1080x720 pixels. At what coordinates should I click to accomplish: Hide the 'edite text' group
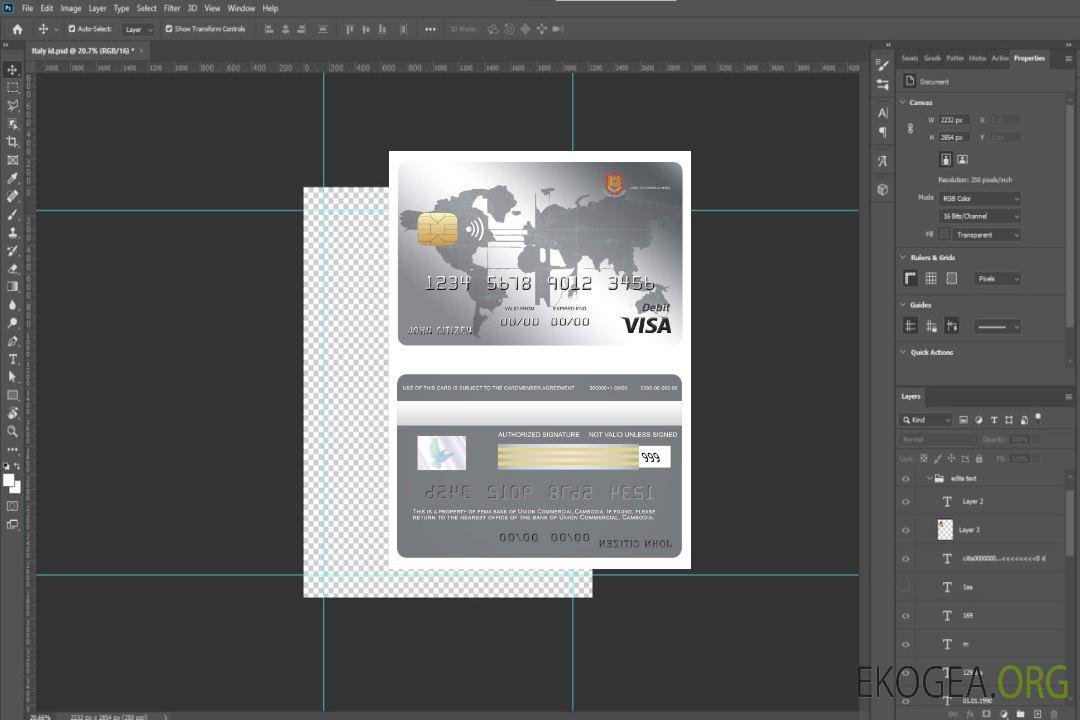(x=906, y=479)
